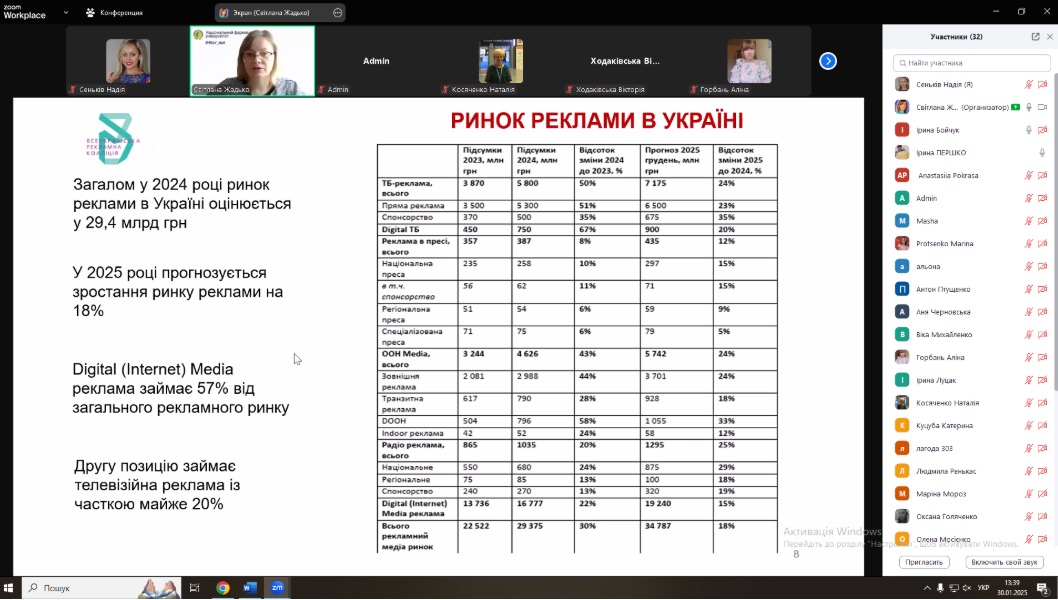
Task: Open the Zoom Workplace dropdown chevron
Action: [65, 12]
